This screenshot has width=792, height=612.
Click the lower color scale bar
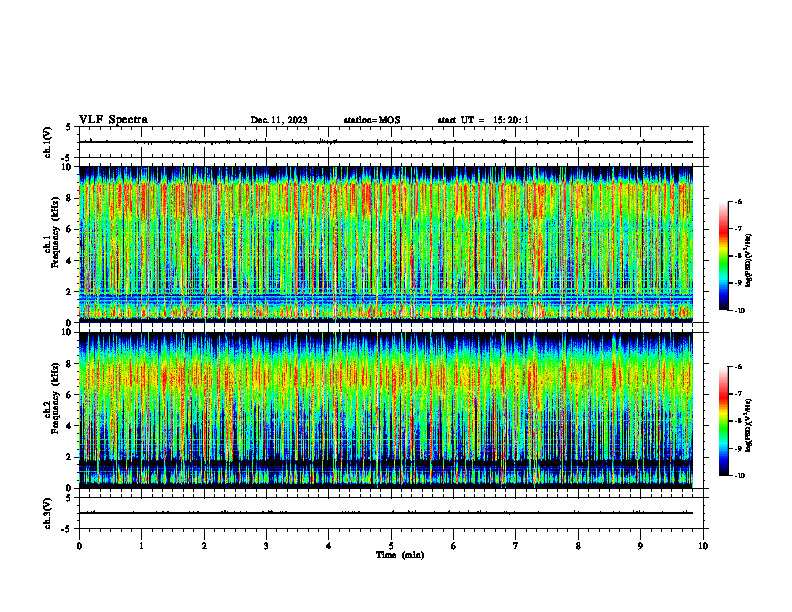tap(723, 421)
